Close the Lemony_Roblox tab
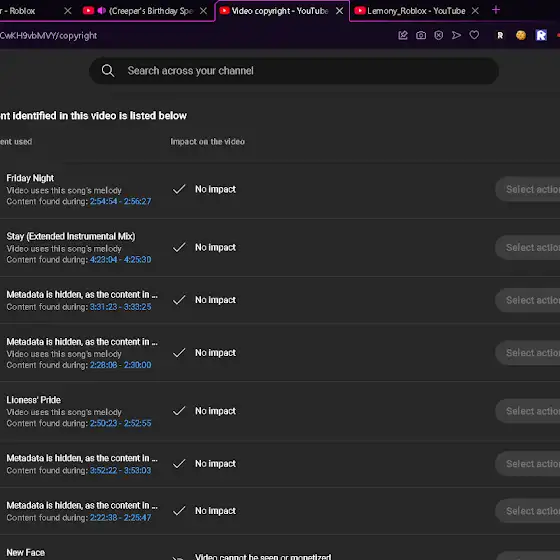The width and height of the screenshot is (560, 560). [475, 11]
